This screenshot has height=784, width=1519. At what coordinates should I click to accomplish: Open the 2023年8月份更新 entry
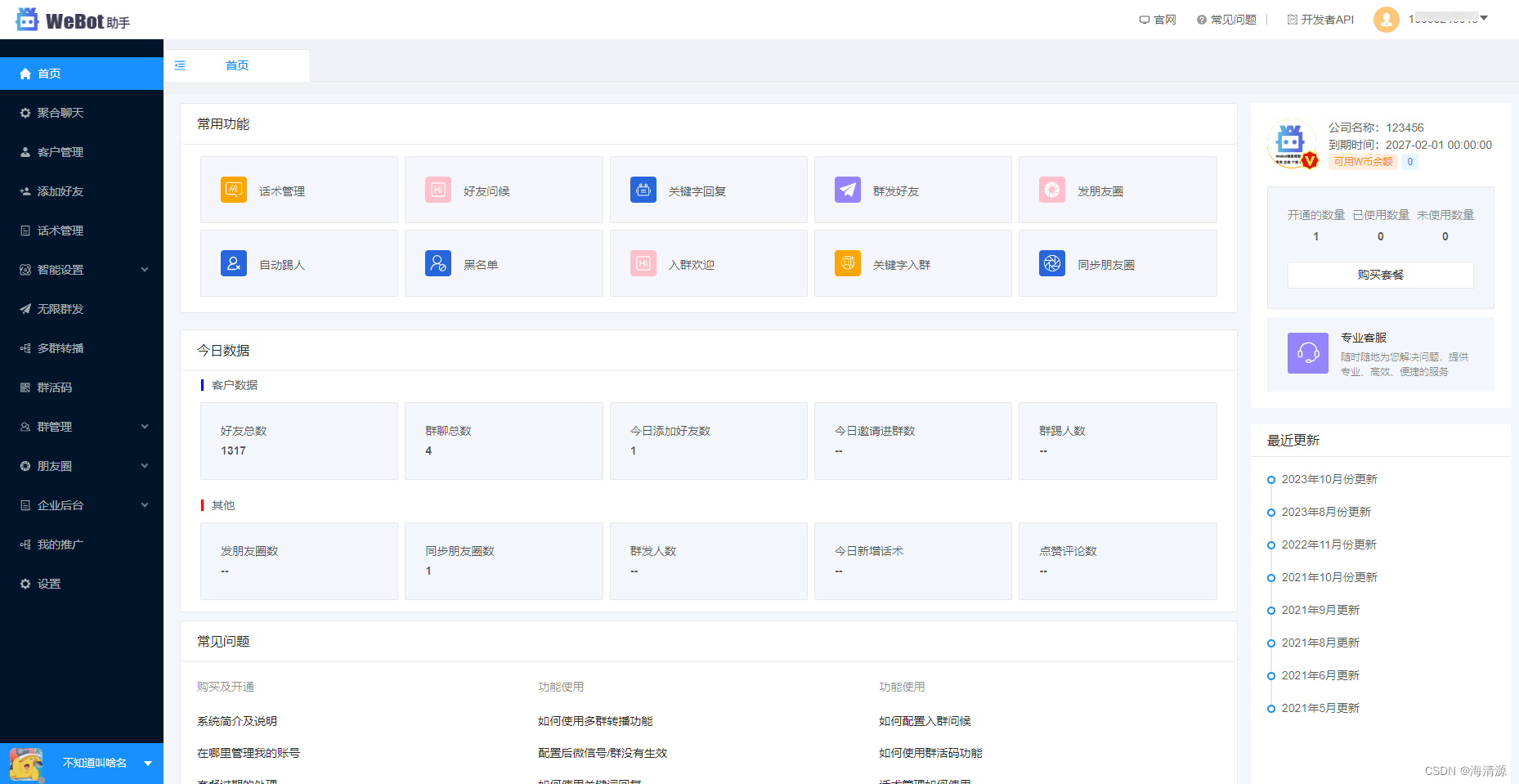tap(1326, 512)
